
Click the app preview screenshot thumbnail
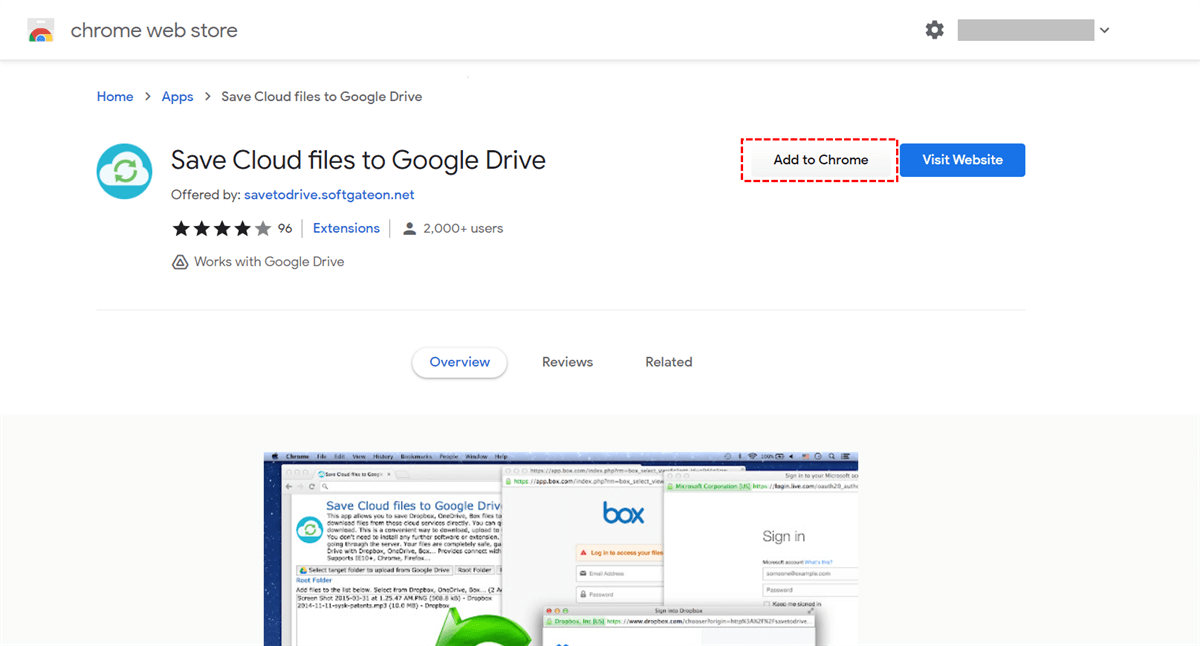click(561, 548)
